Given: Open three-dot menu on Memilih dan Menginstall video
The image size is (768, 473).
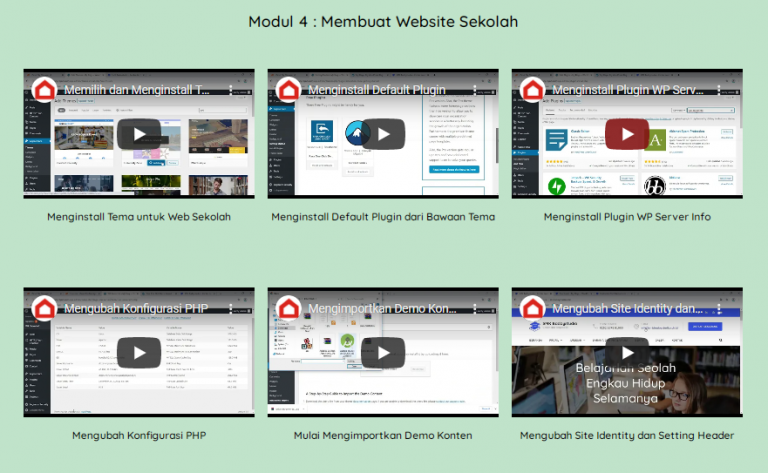Looking at the screenshot, I should point(231,89).
